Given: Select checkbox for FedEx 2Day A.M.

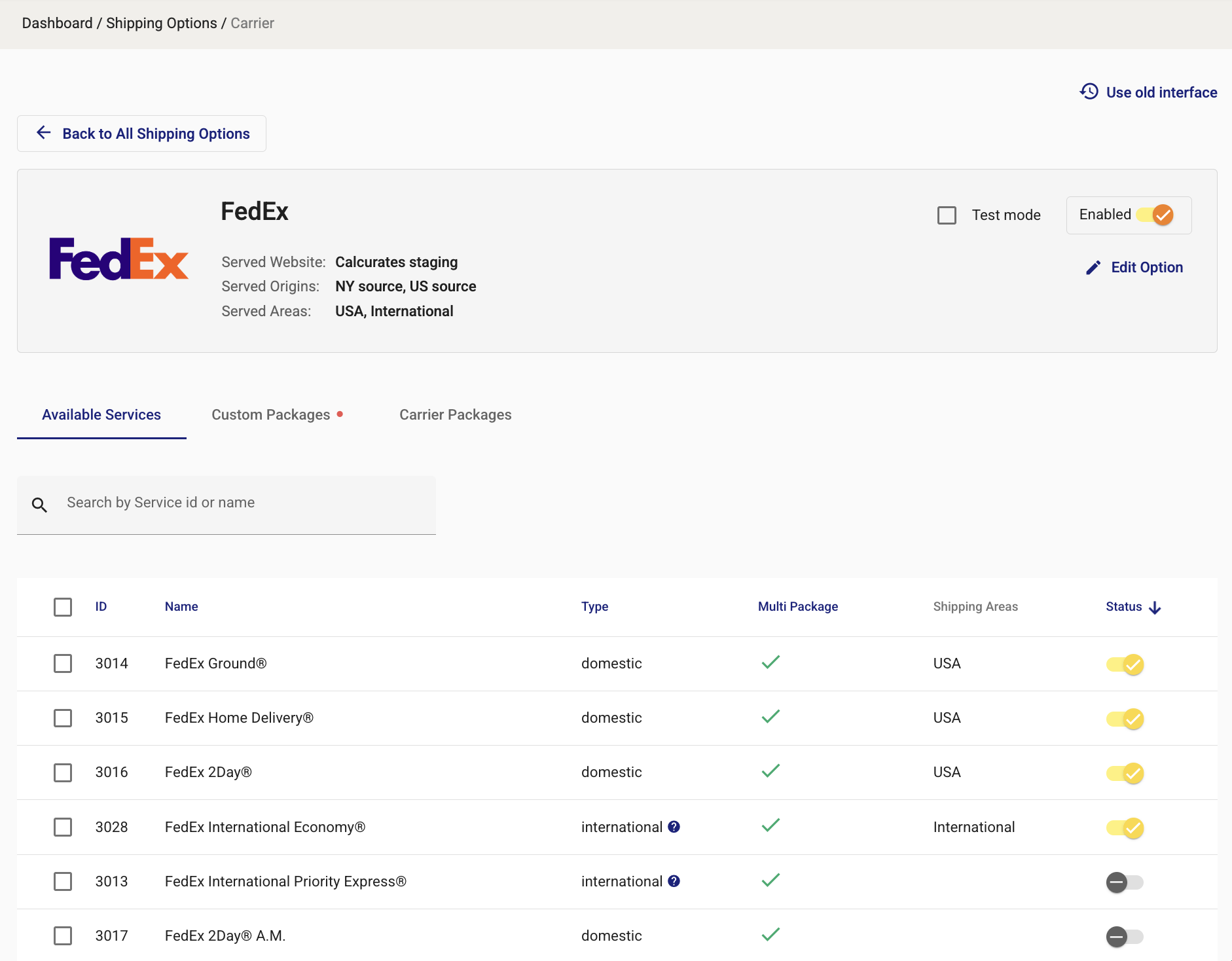Looking at the screenshot, I should pyautogui.click(x=63, y=935).
